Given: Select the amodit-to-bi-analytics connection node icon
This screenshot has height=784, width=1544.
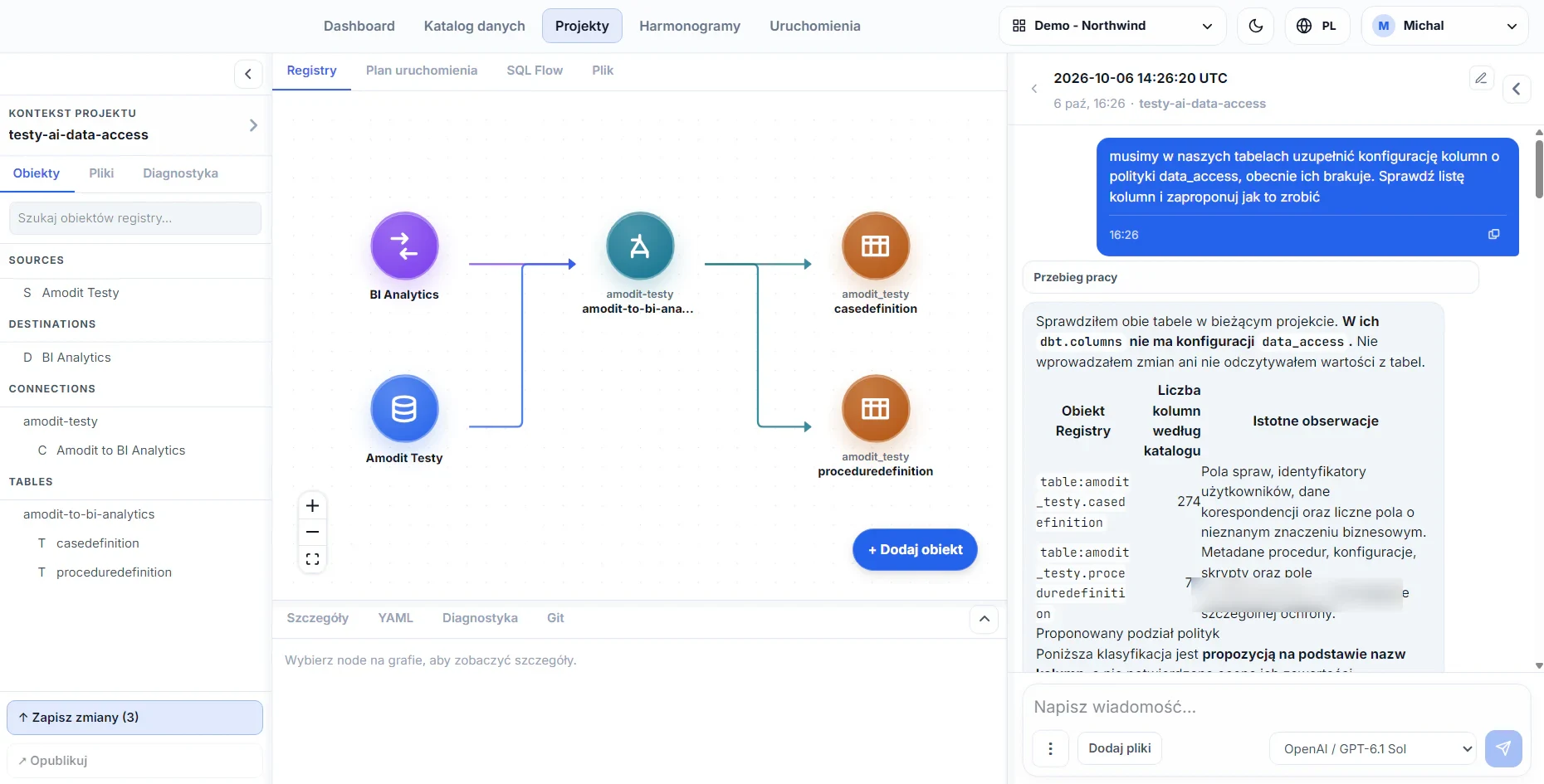Looking at the screenshot, I should click(640, 246).
